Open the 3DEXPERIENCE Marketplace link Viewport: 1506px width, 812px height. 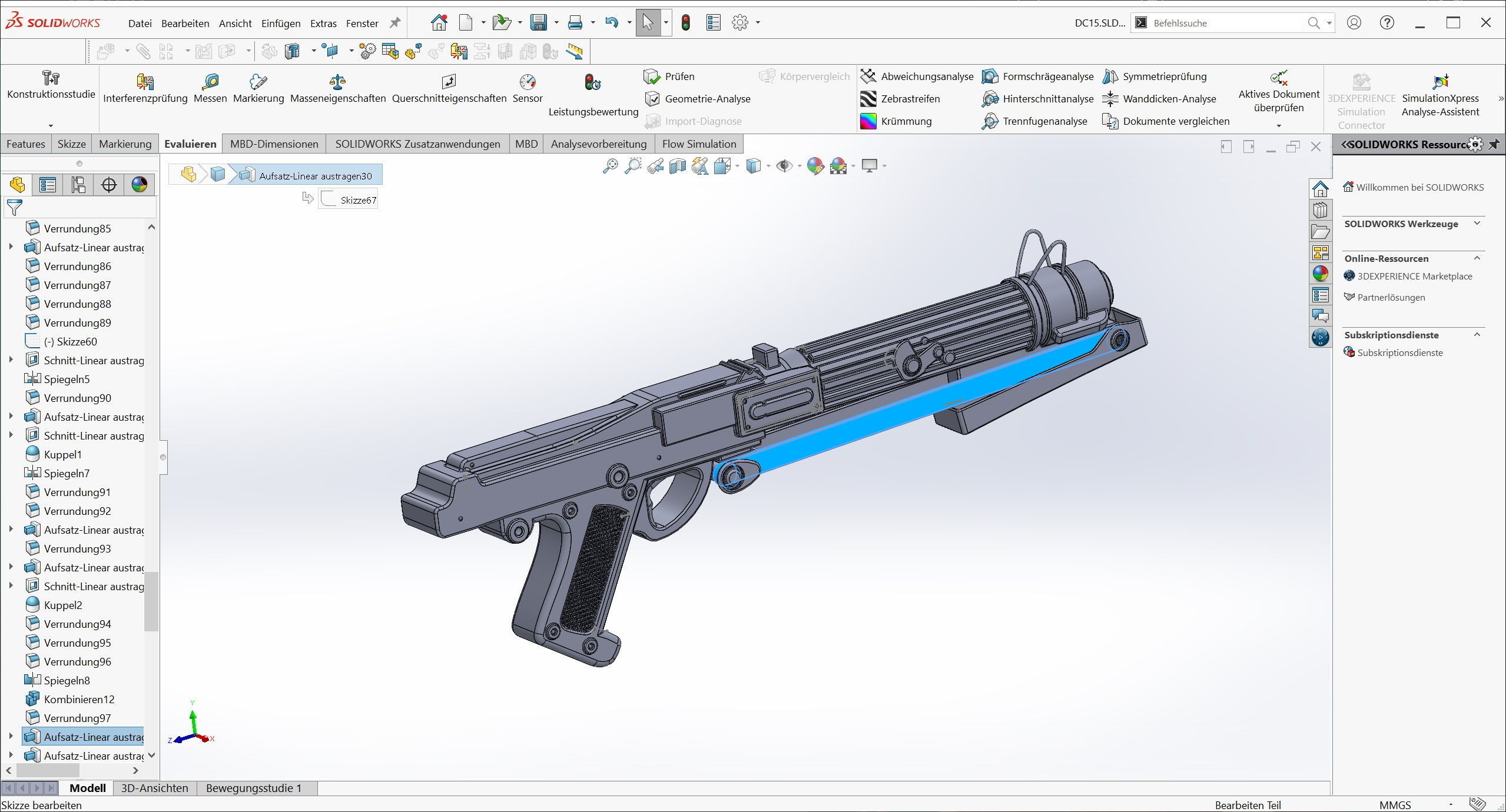click(1414, 276)
